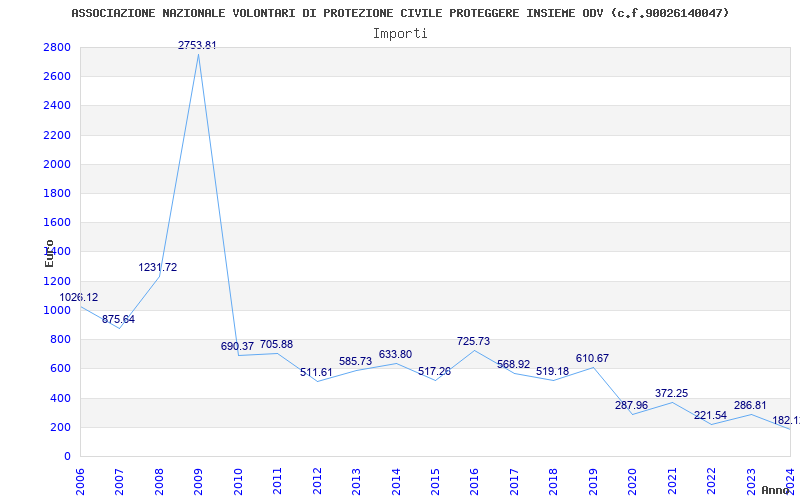Select the 800 y-axis tick label
This screenshot has height=500, width=800.
click(60, 339)
